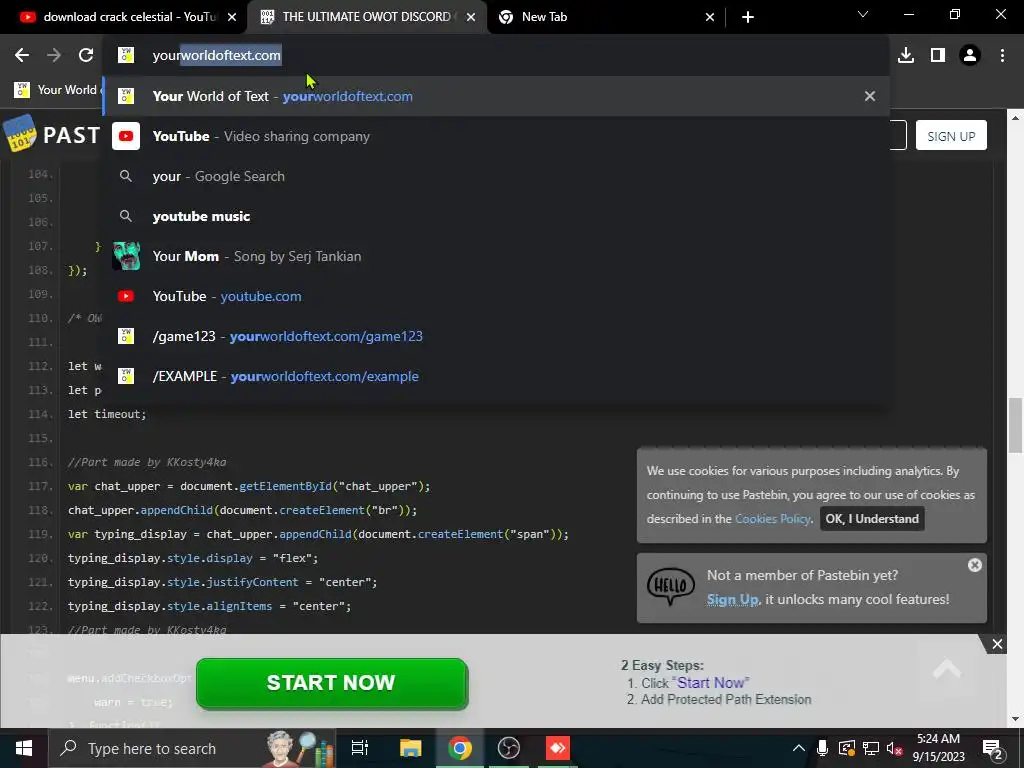Choose YouTube youtube.com suggestion
This screenshot has width=1024, height=768.
[496, 296]
